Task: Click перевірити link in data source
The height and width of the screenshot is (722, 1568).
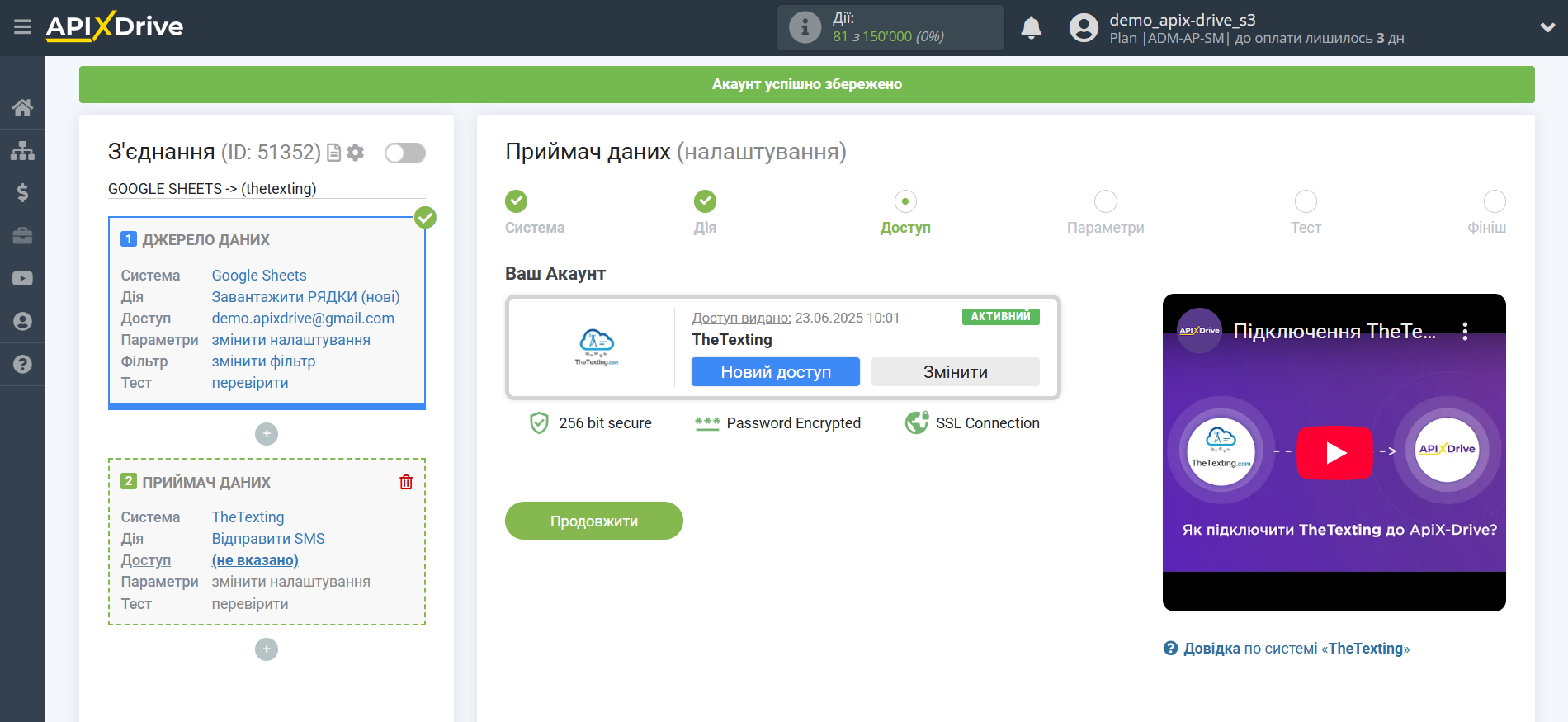Action: tap(250, 383)
